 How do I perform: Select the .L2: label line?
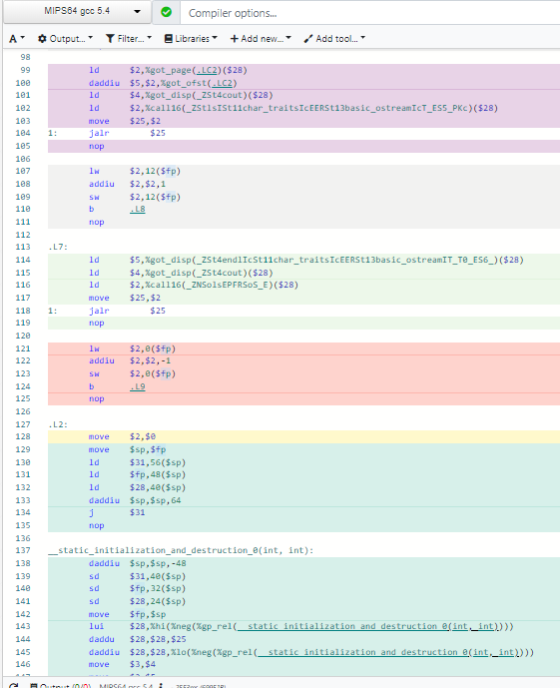(58, 424)
